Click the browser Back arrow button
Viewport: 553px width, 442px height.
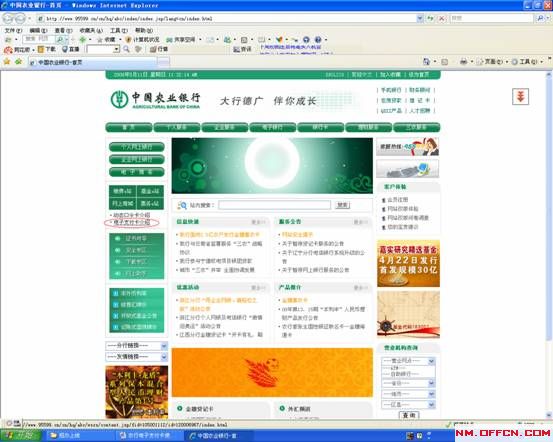[8, 18]
